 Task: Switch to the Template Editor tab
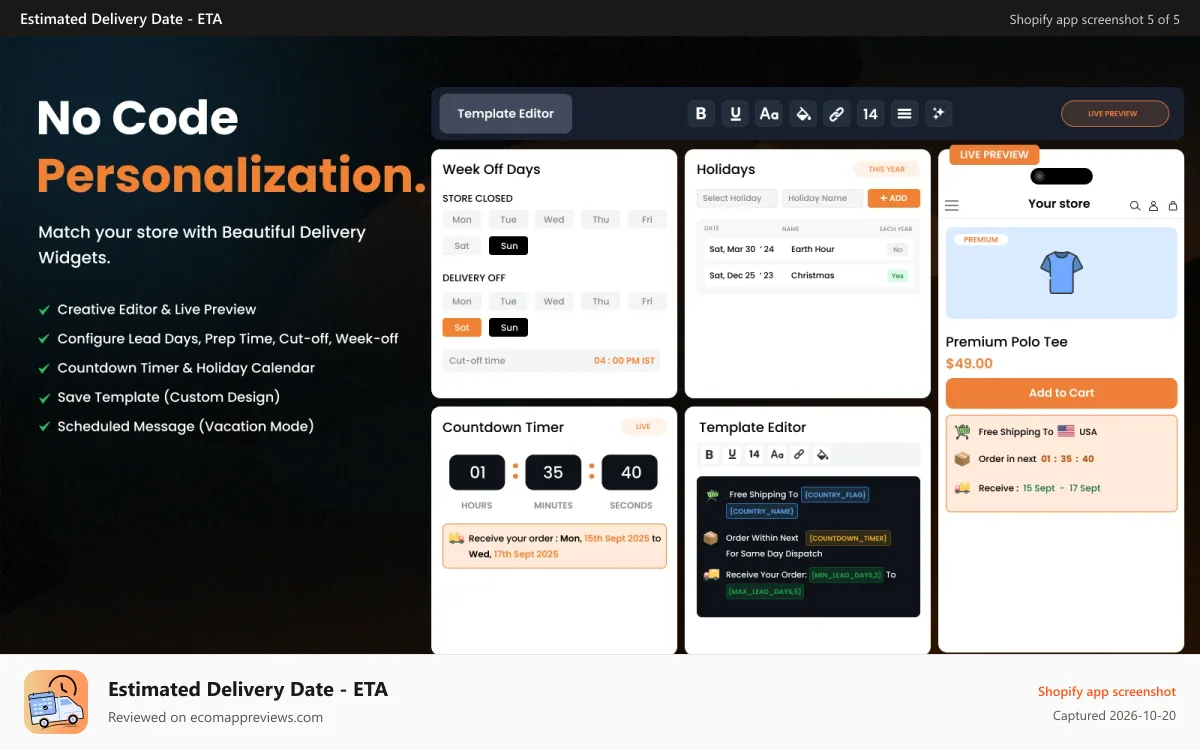tap(506, 114)
